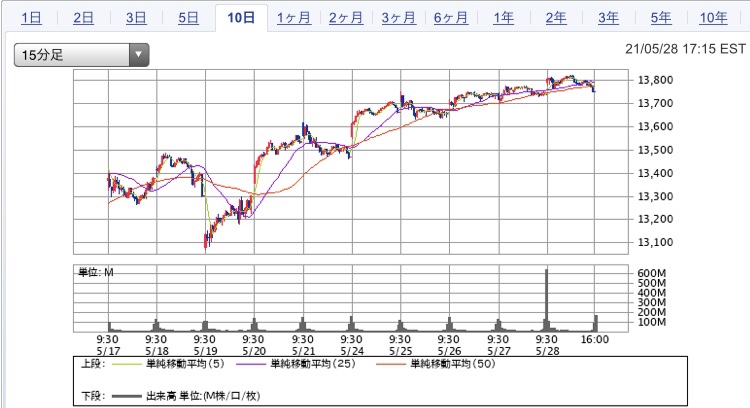Screen dimensions: 750x408
Task: Click the 13,800 price axis label
Action: point(655,80)
